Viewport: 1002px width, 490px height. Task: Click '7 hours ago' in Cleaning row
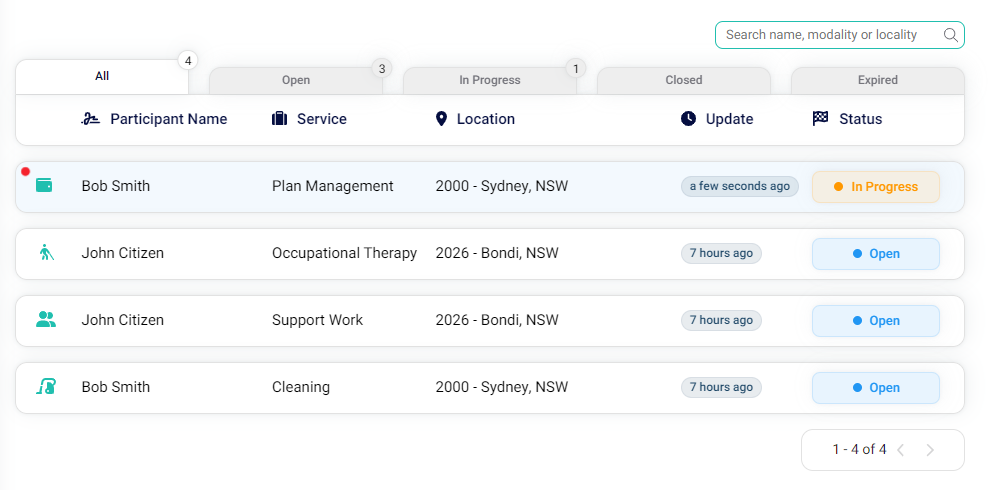pos(721,387)
